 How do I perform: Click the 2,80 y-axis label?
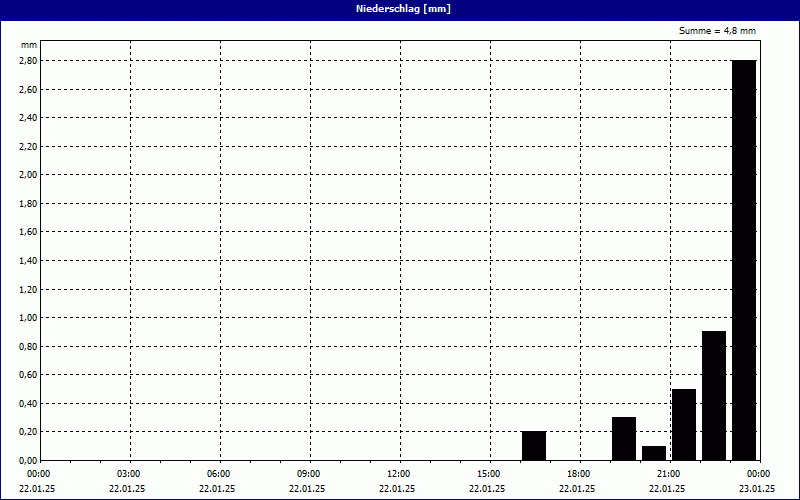coord(29,61)
